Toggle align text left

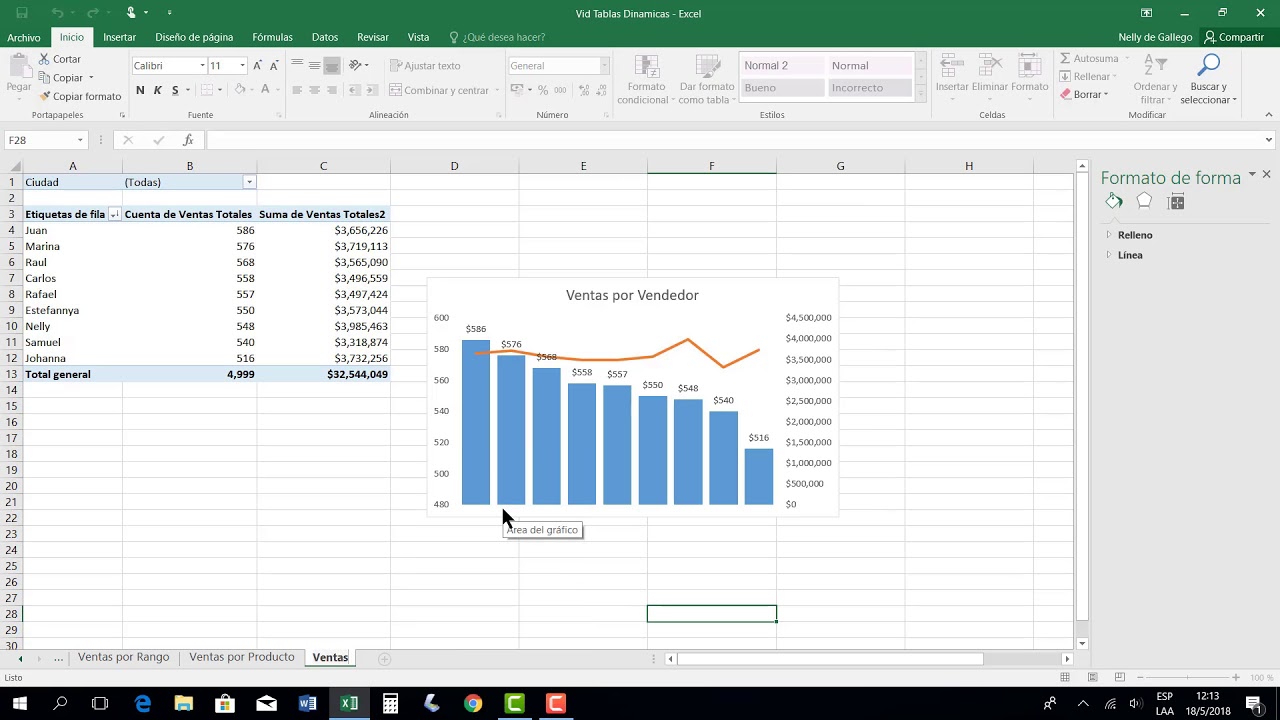pos(297,90)
